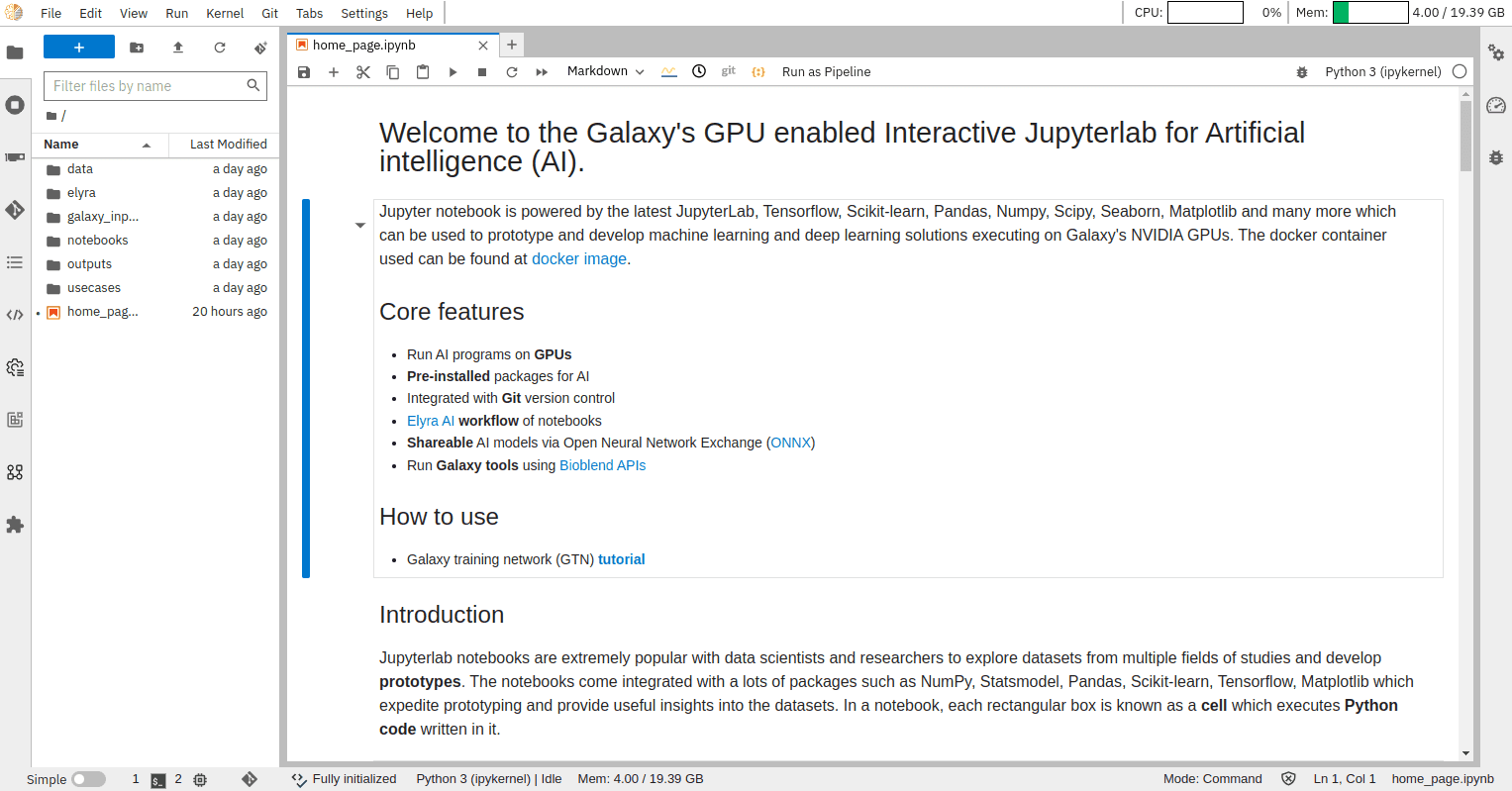1512x791 pixels.
Task: Save the home_page notebook
Action: pos(304,71)
